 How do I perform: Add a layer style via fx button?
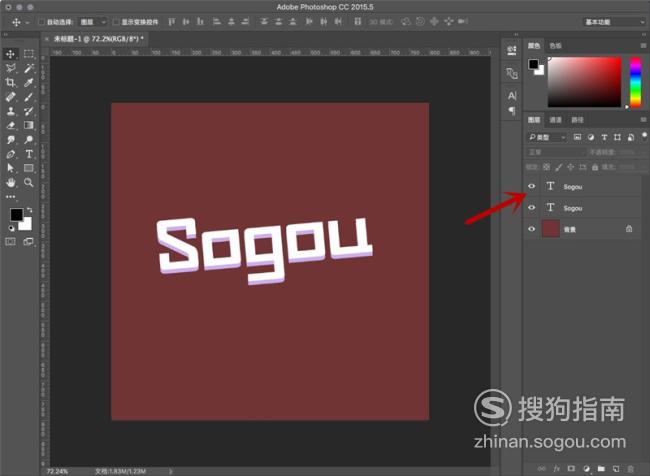pyautogui.click(x=557, y=469)
